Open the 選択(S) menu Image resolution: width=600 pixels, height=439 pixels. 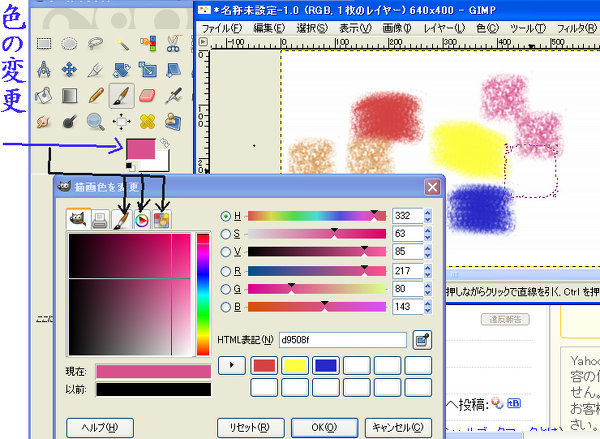pos(312,28)
